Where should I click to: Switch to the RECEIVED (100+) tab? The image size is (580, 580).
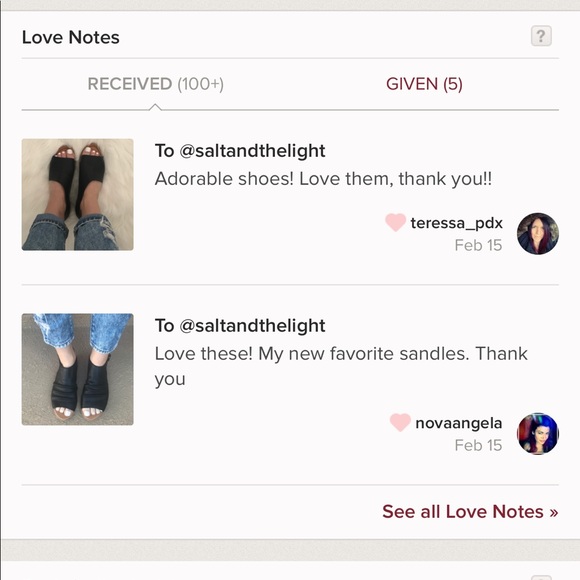[155, 84]
